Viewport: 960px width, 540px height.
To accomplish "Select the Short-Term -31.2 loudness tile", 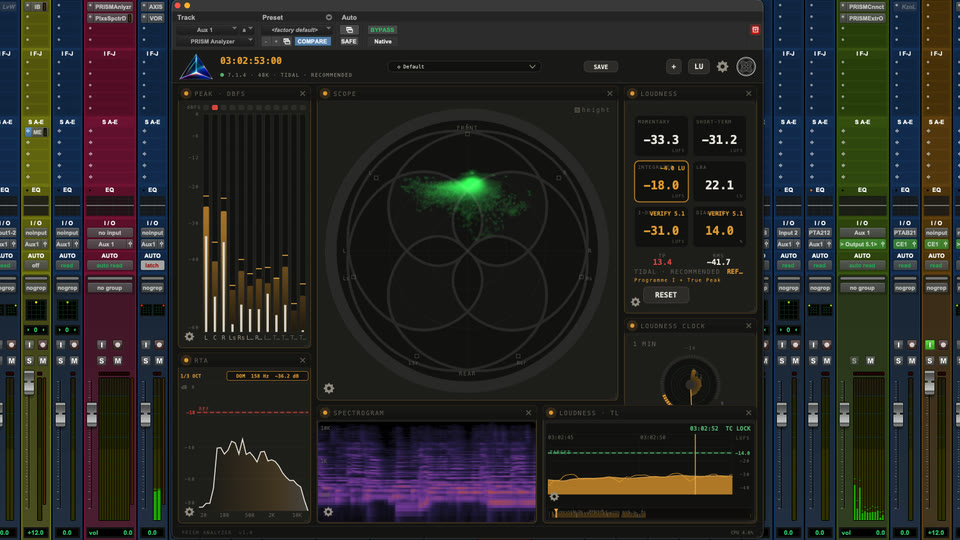I will click(719, 135).
